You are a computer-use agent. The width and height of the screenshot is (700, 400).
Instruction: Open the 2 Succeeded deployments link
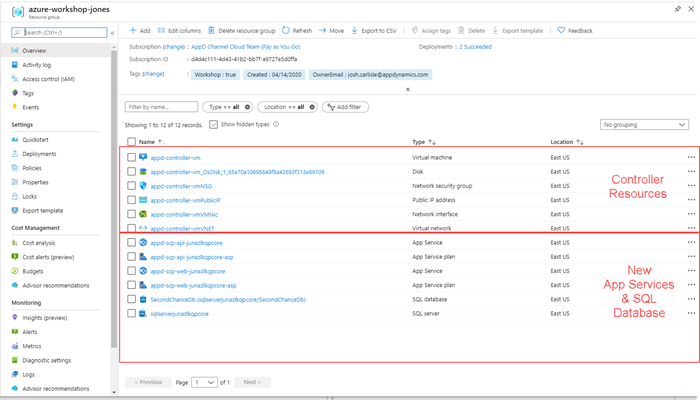[475, 47]
